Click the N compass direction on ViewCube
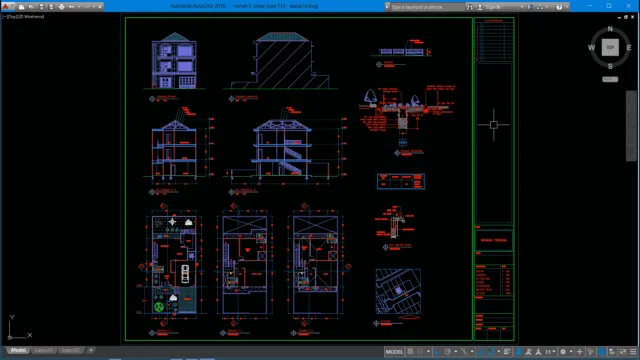The height and width of the screenshot is (360, 640). [610, 29]
